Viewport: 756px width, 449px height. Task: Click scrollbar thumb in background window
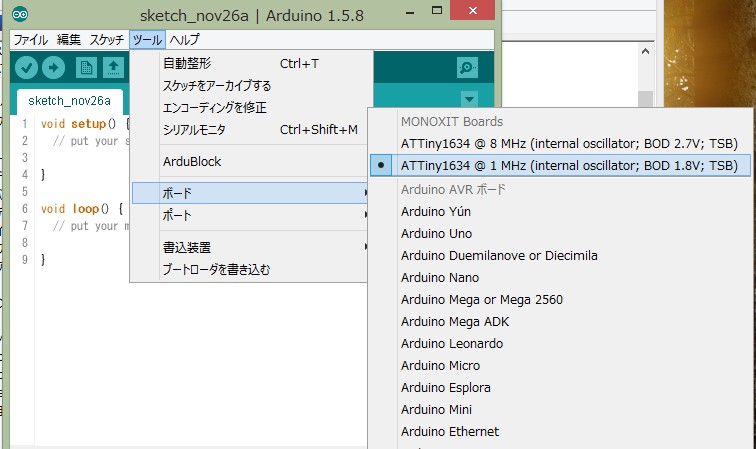coord(645,98)
